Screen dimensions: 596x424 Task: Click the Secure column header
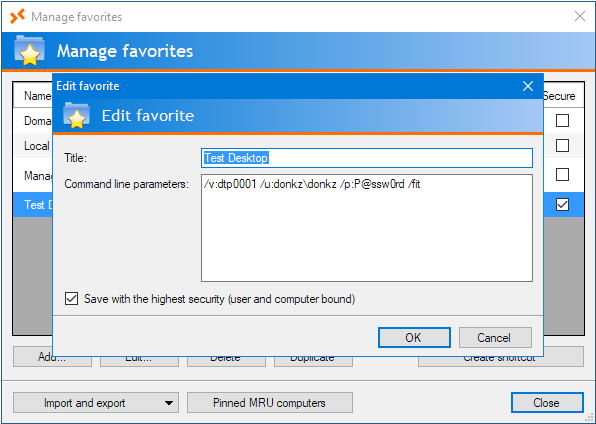(x=559, y=96)
